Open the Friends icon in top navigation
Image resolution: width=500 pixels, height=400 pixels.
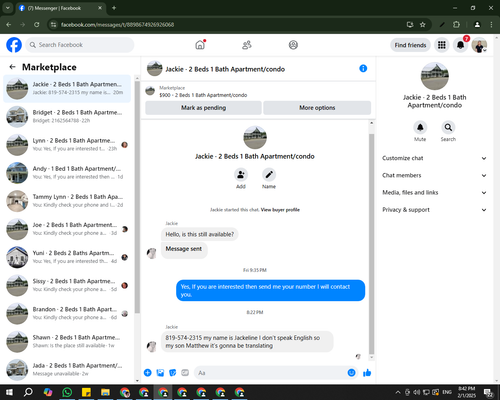point(247,45)
